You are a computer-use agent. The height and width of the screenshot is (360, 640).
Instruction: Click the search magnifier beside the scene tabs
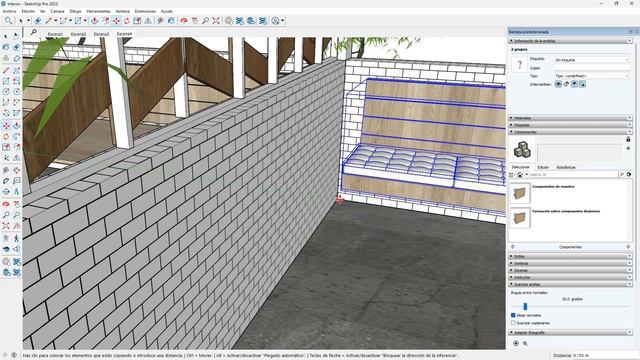tap(33, 32)
